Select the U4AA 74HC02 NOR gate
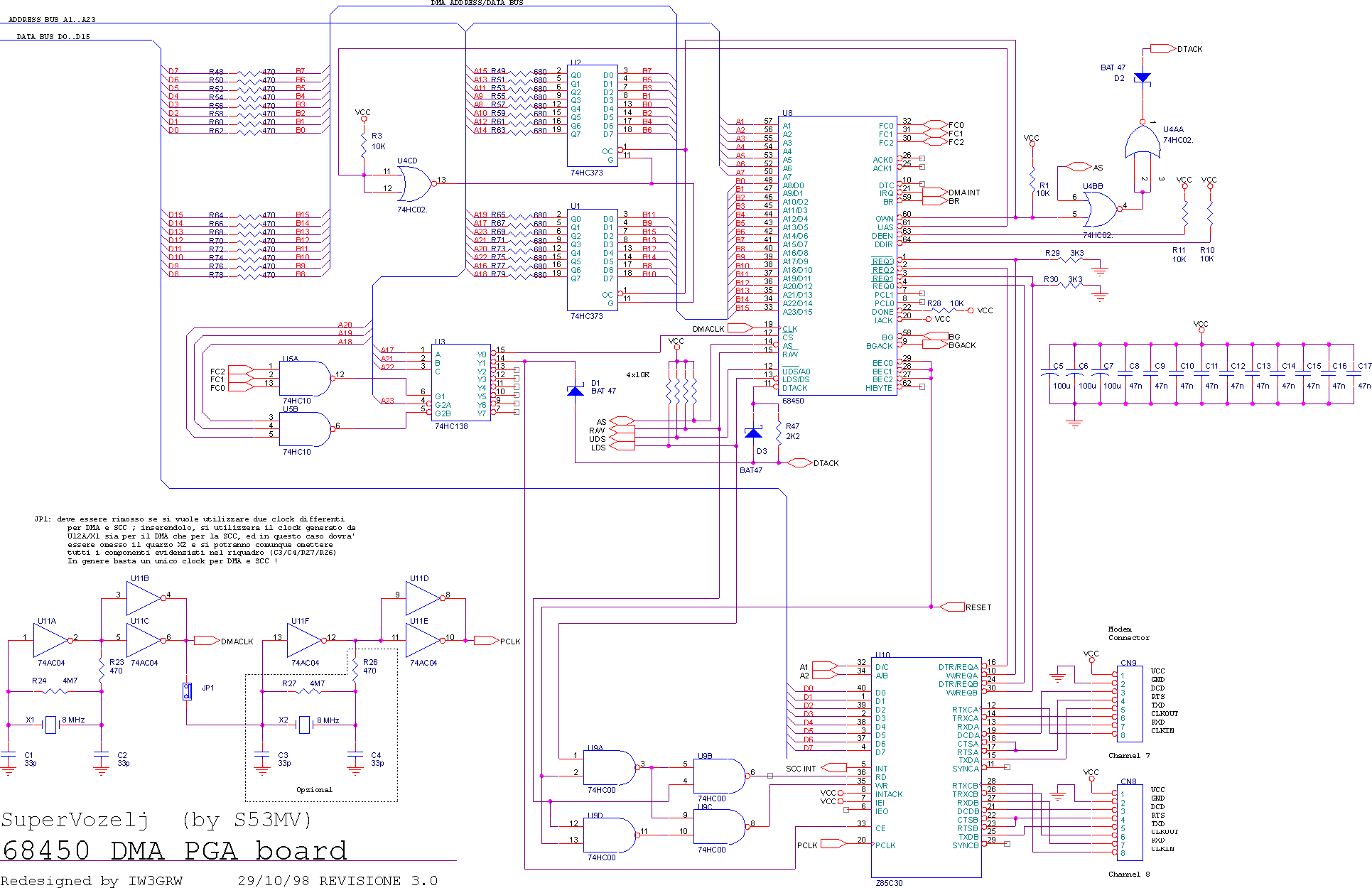Image resolution: width=1372 pixels, height=888 pixels. coord(1142,144)
